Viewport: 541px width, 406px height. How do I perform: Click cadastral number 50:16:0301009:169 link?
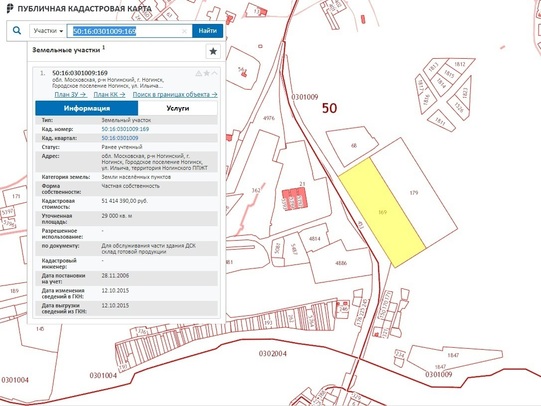pyautogui.click(x=125, y=129)
